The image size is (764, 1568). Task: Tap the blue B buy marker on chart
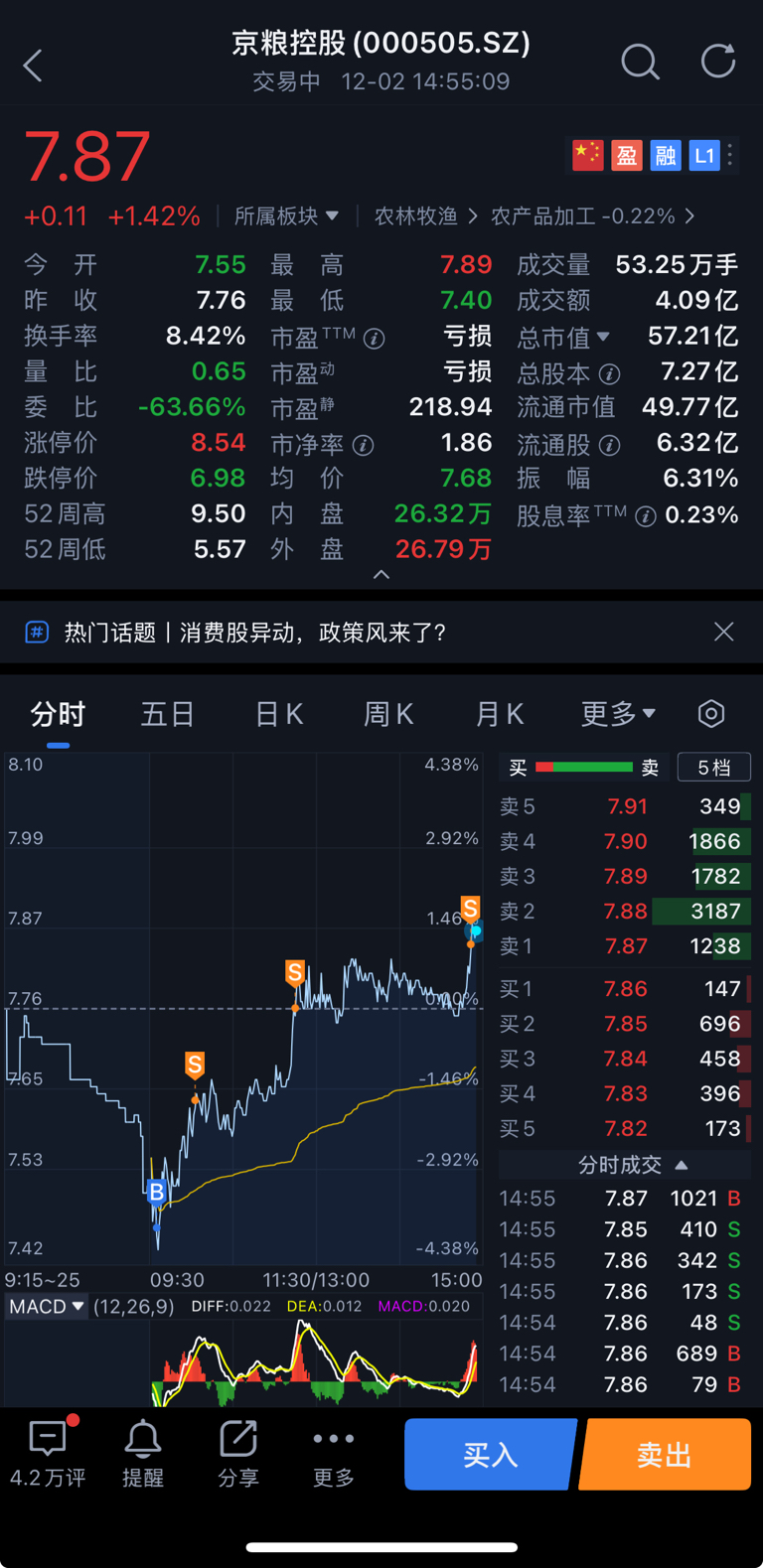point(156,1192)
